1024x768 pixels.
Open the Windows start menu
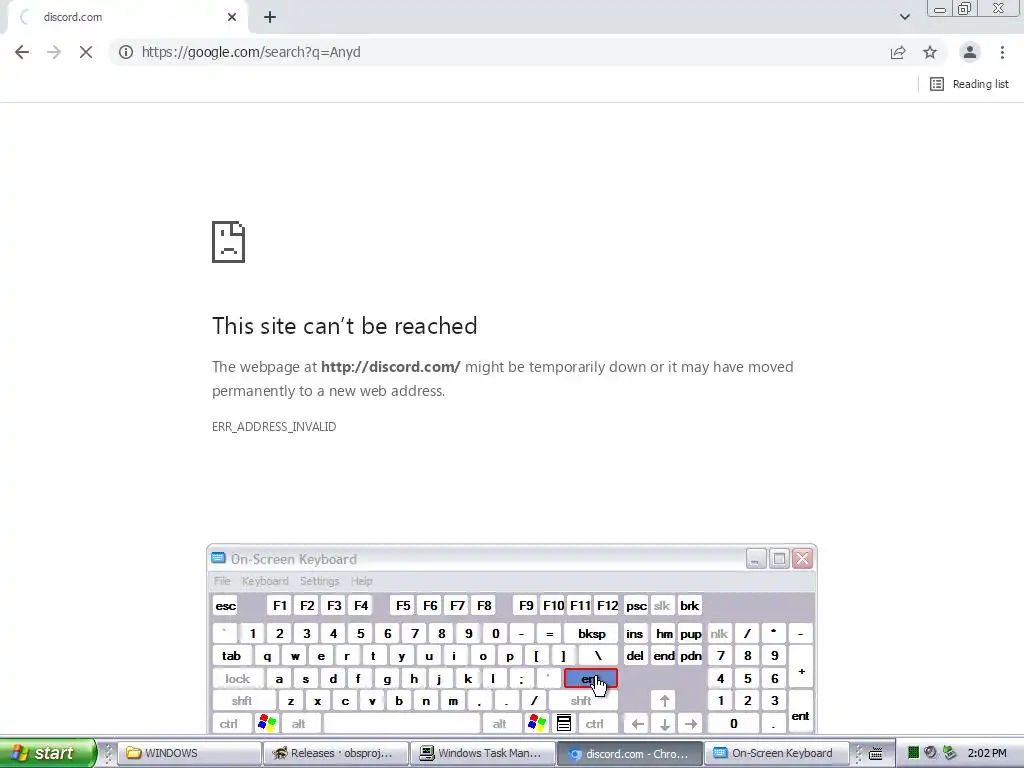(47, 753)
